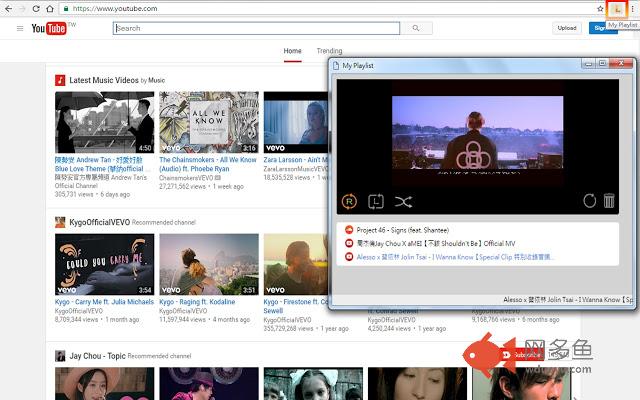Screen dimensions: 640x400
Task: Reload the page in the browser
Action: click(36, 8)
